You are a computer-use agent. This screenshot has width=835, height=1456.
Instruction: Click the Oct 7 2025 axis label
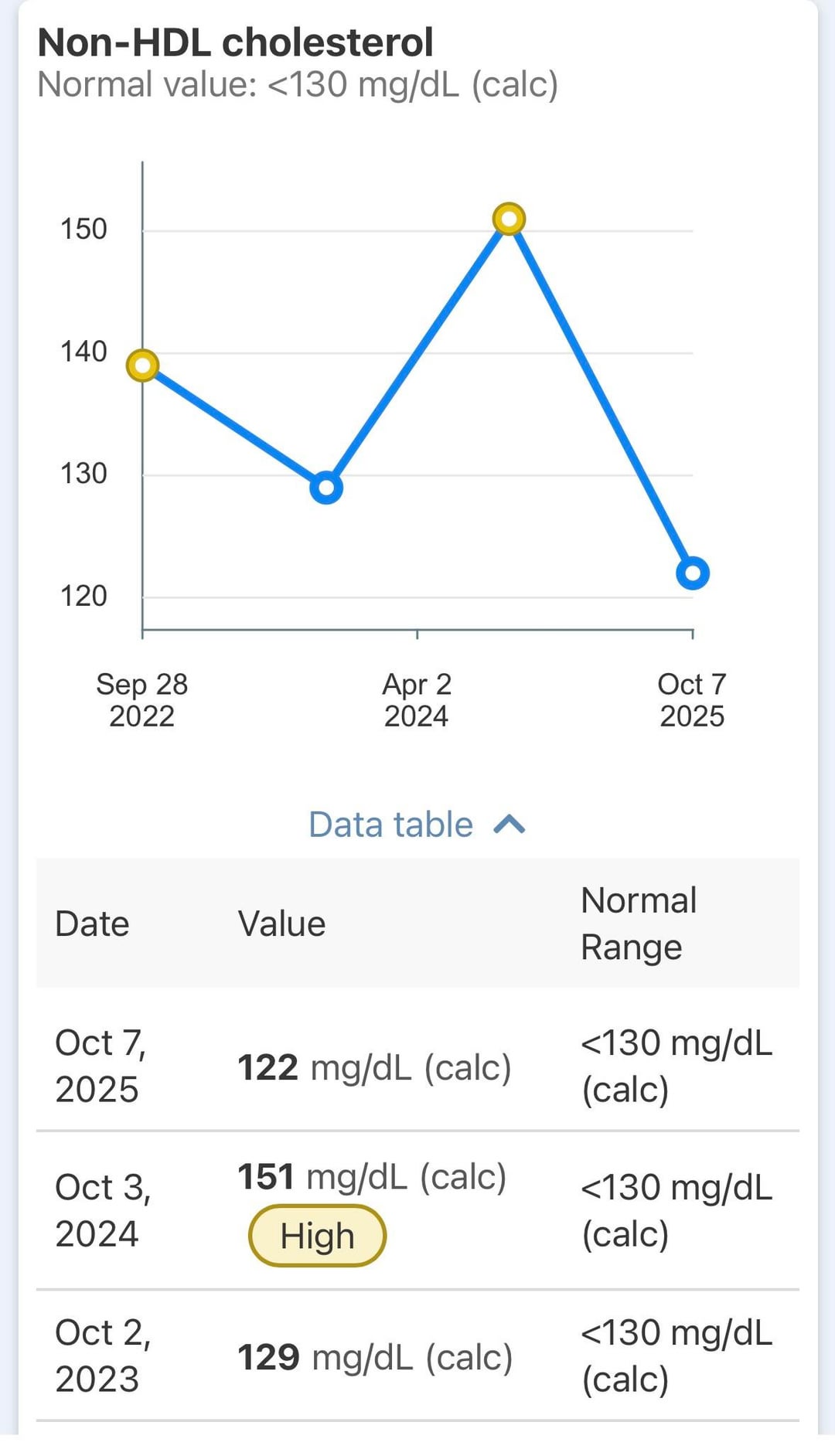pyautogui.click(x=692, y=700)
